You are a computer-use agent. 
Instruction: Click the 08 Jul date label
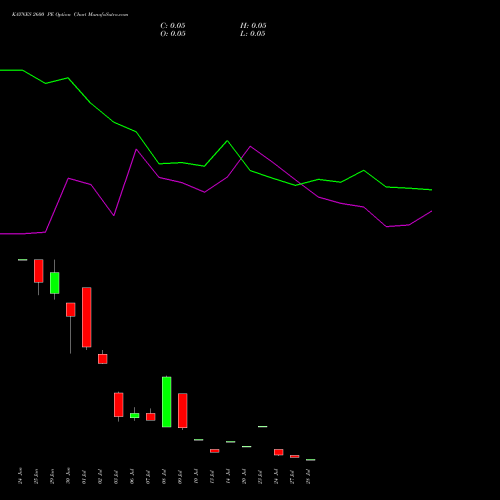click(165, 477)
